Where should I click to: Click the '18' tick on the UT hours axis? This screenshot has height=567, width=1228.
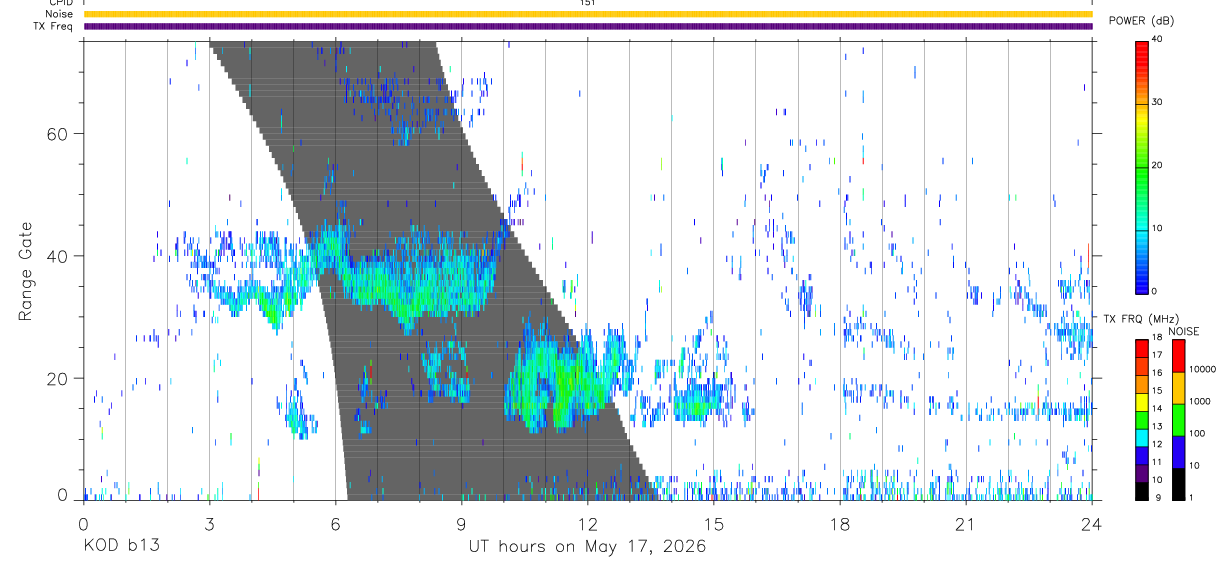coord(839,524)
